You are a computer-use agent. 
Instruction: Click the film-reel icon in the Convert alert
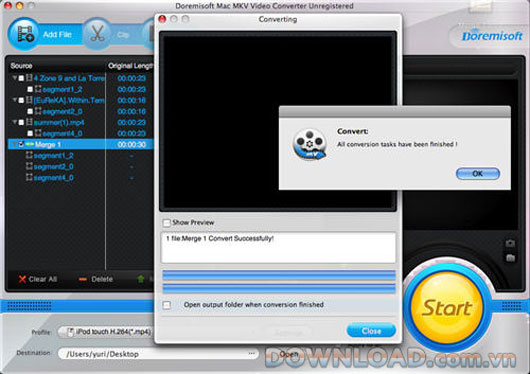tap(309, 144)
